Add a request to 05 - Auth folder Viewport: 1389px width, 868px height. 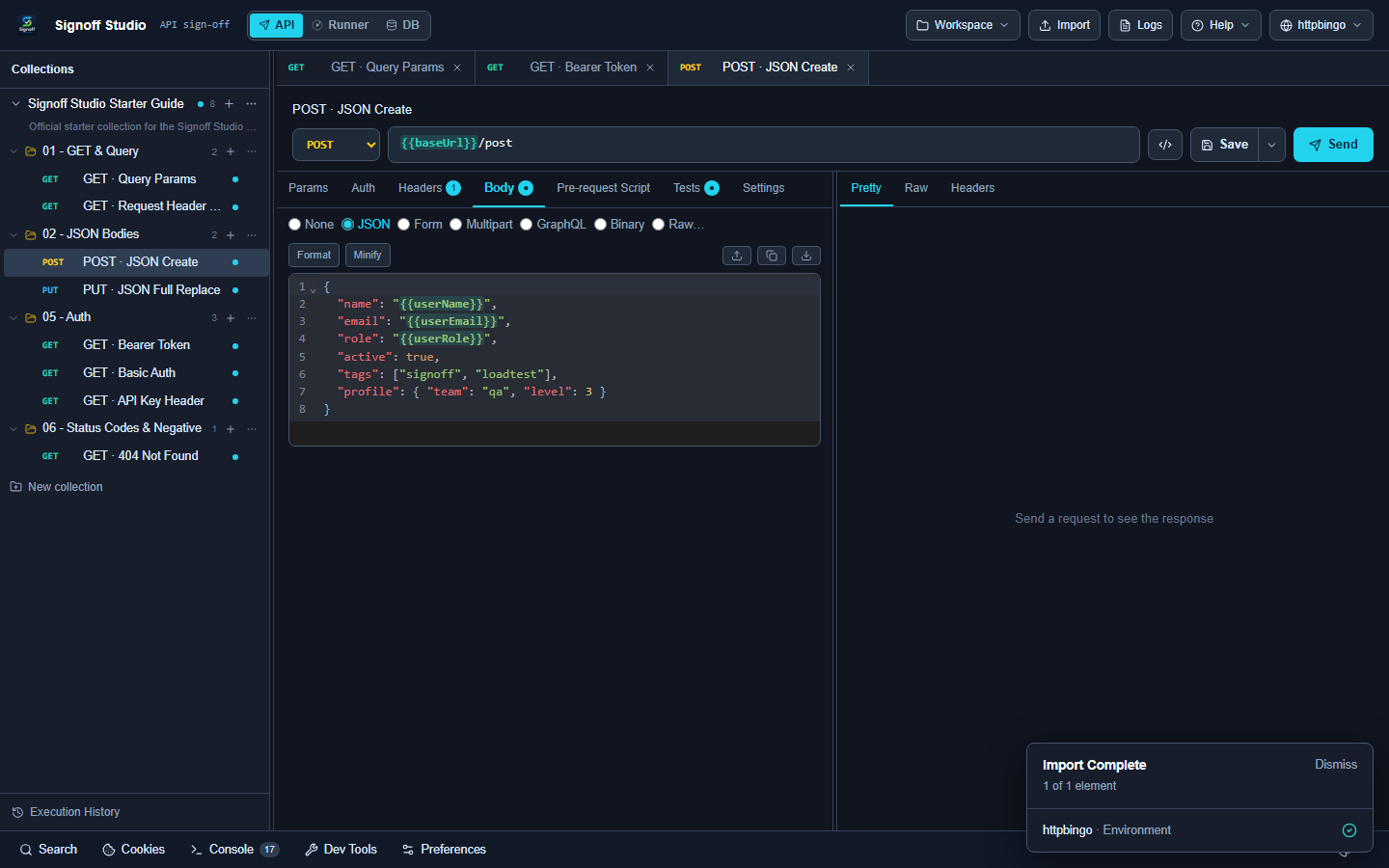(x=231, y=317)
